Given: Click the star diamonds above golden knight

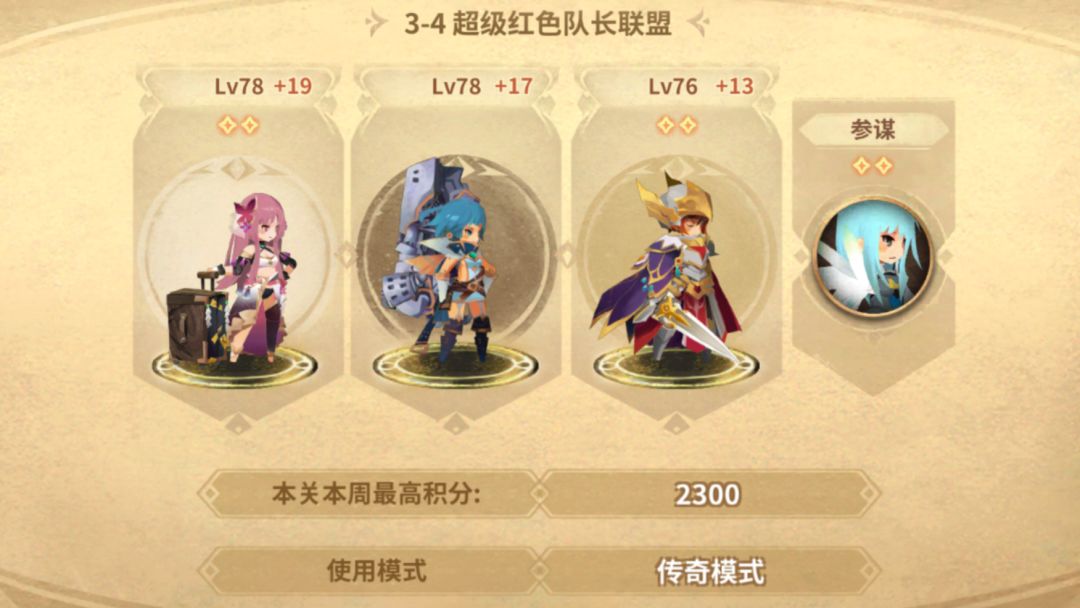Looking at the screenshot, I should 676,125.
